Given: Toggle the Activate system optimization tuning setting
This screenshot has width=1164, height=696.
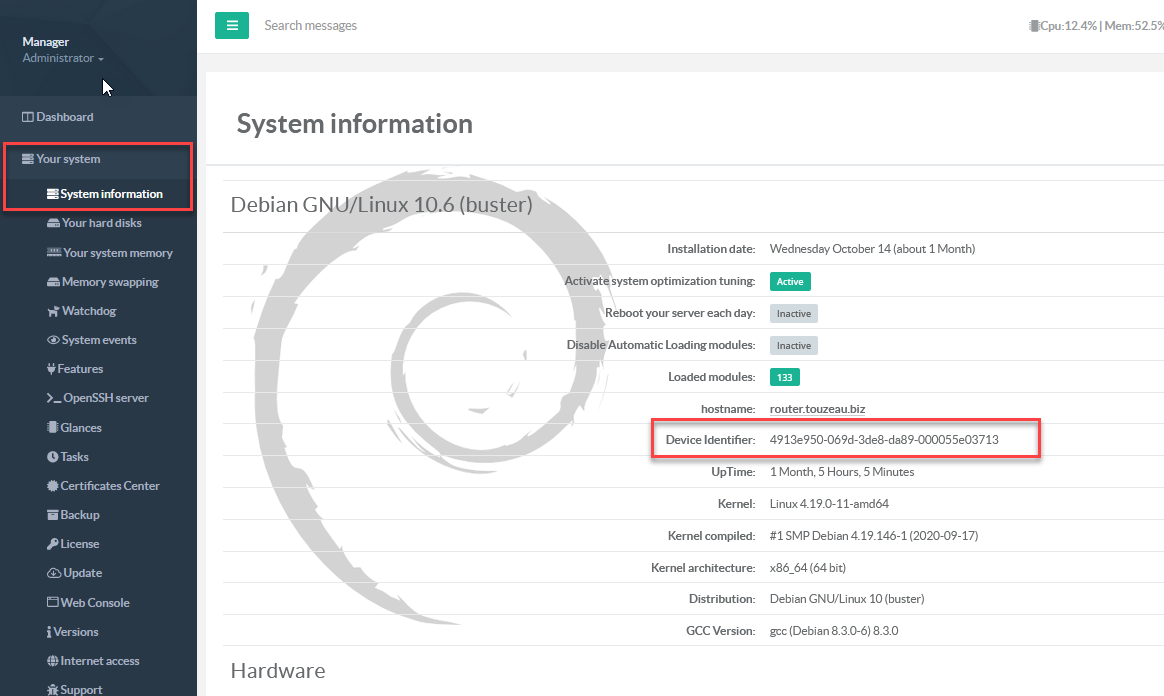Looking at the screenshot, I should coord(790,281).
